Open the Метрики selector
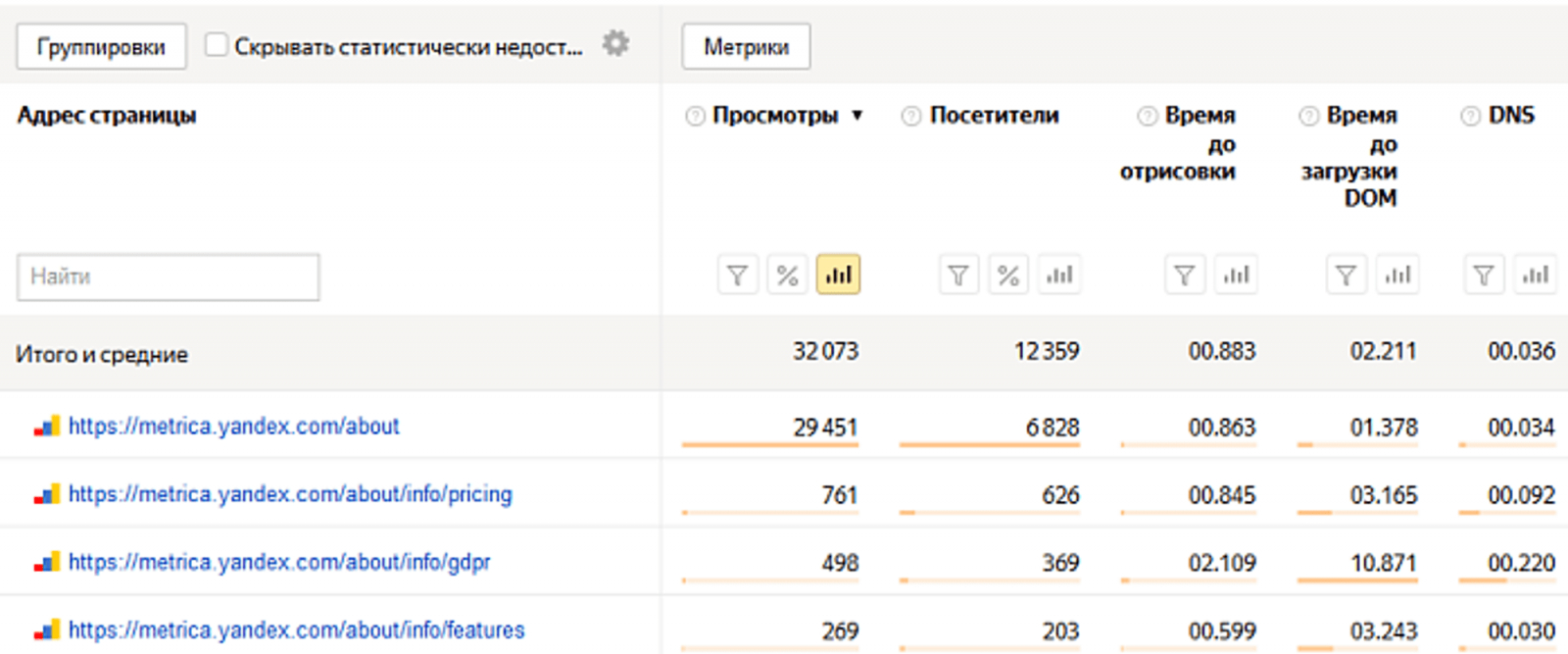1568x654 pixels. tap(746, 47)
